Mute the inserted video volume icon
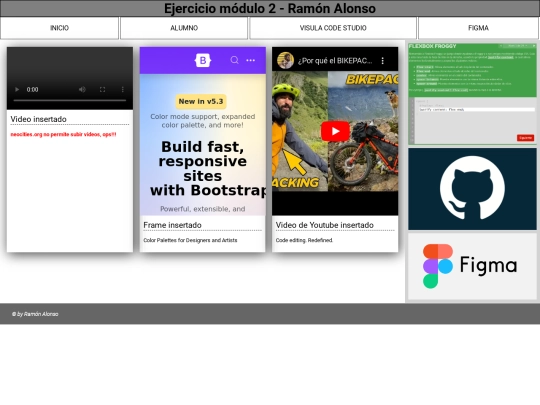The width and height of the screenshot is (540, 405). coord(82,90)
